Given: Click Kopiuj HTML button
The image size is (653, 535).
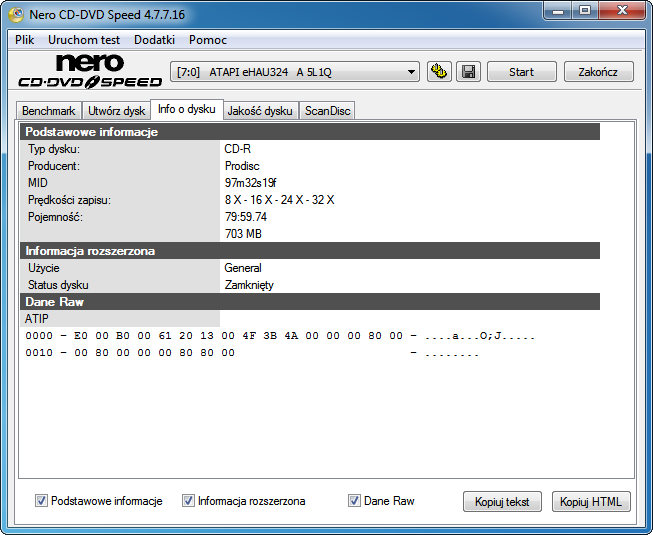Looking at the screenshot, I should pos(591,502).
